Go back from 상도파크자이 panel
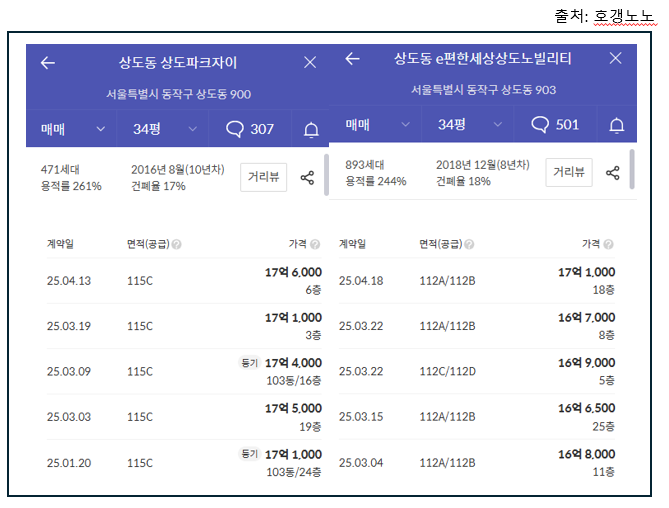 coord(48,63)
